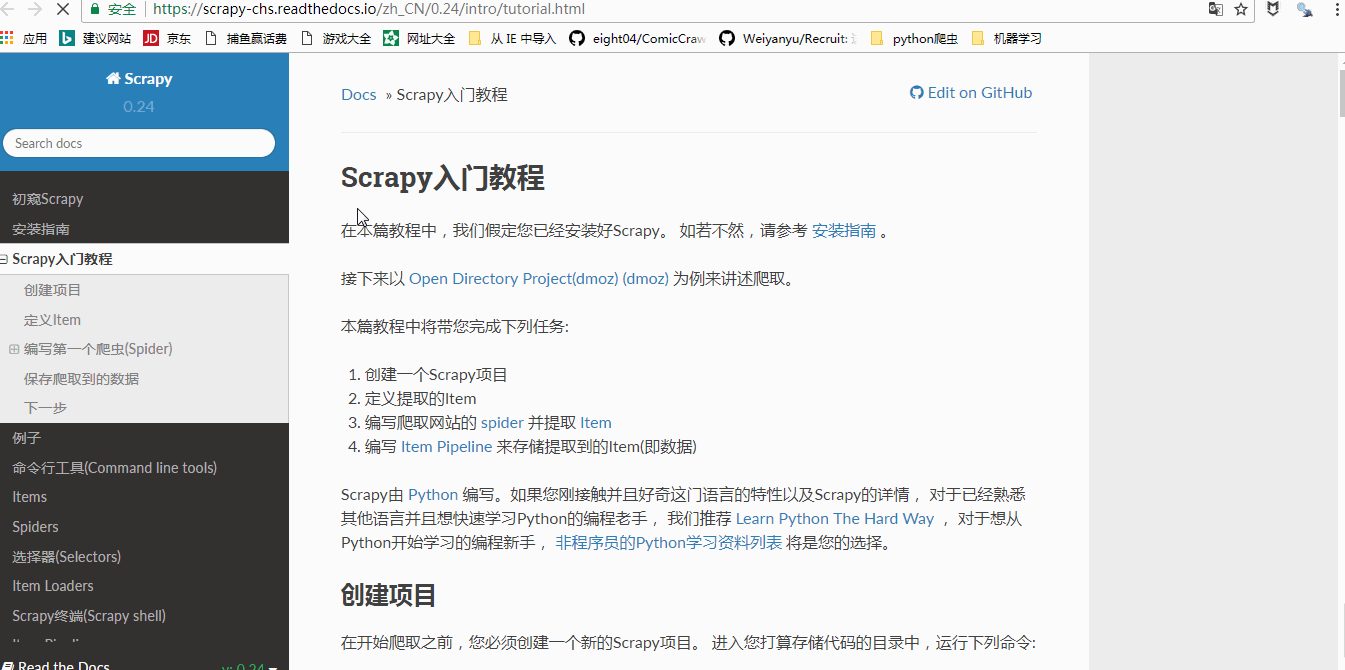This screenshot has width=1345, height=670.
Task: Go to 保存爬取到的数据 in sidebar
Action: click(82, 379)
